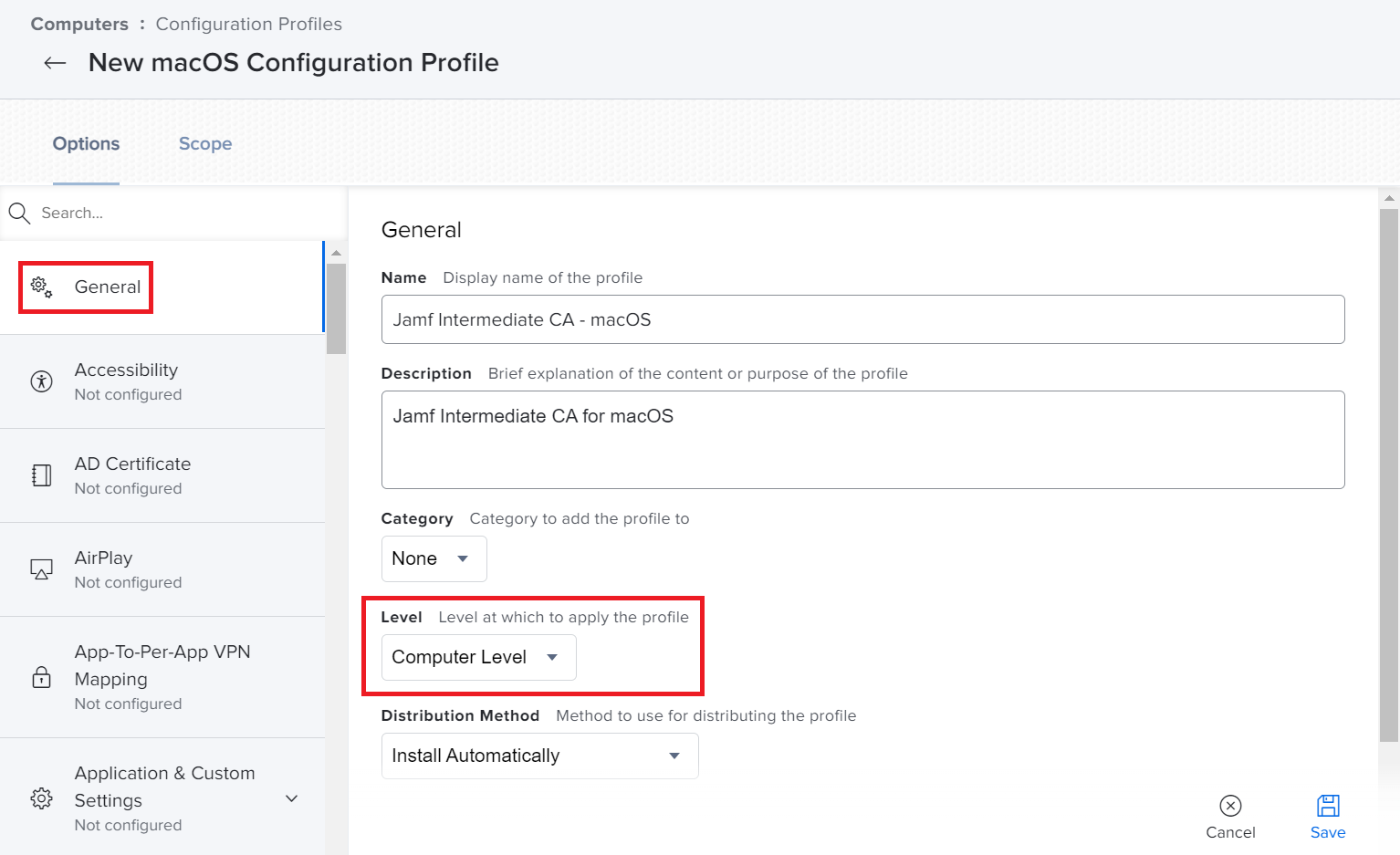Image resolution: width=1400 pixels, height=855 pixels.
Task: Click 'Method to use for distributing the profile'
Action: [705, 715]
